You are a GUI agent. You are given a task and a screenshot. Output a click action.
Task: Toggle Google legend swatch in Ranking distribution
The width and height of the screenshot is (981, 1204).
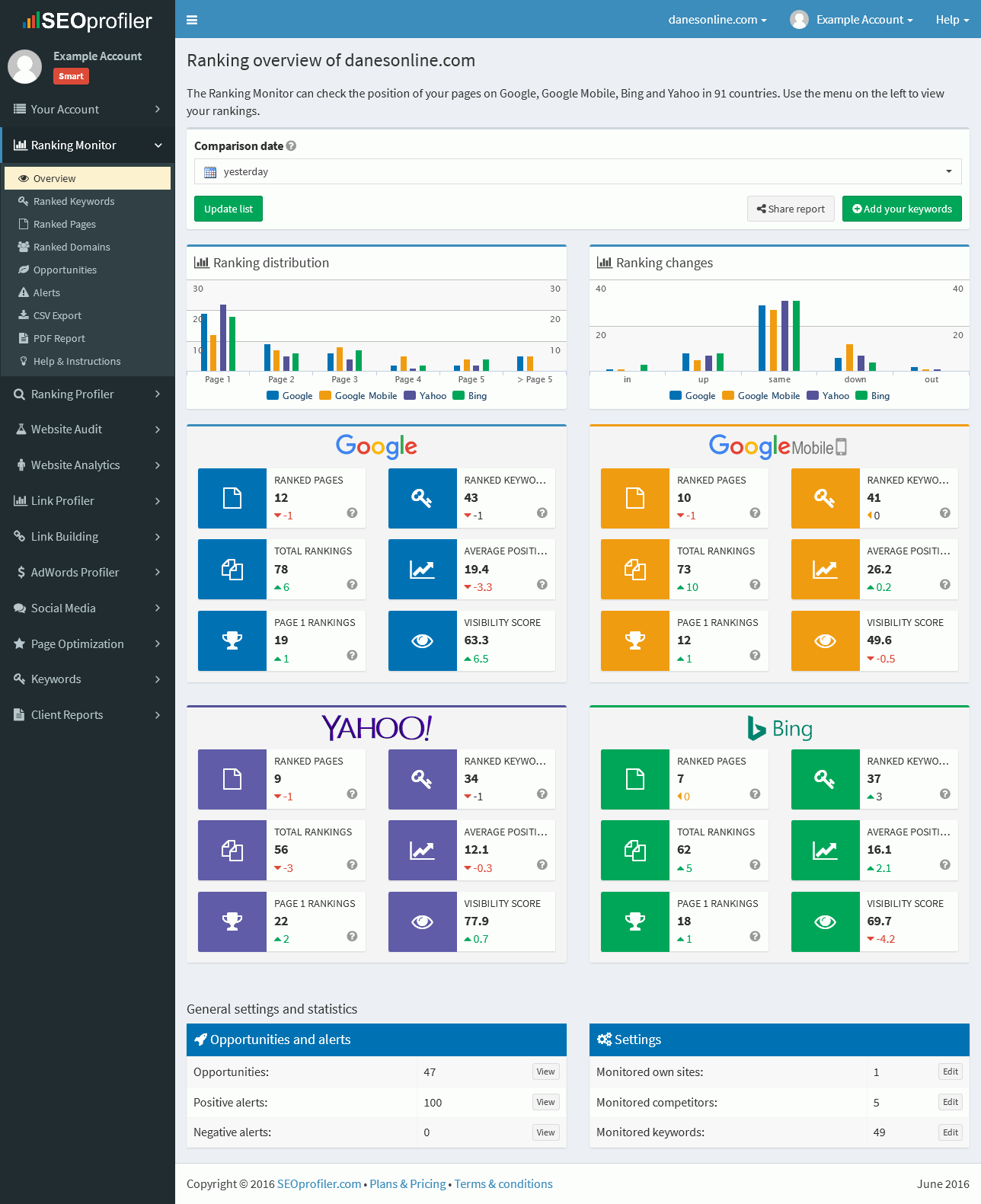[273, 395]
